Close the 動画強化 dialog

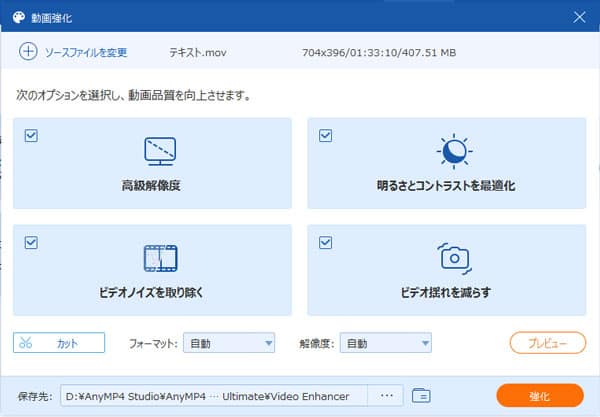tap(579, 17)
